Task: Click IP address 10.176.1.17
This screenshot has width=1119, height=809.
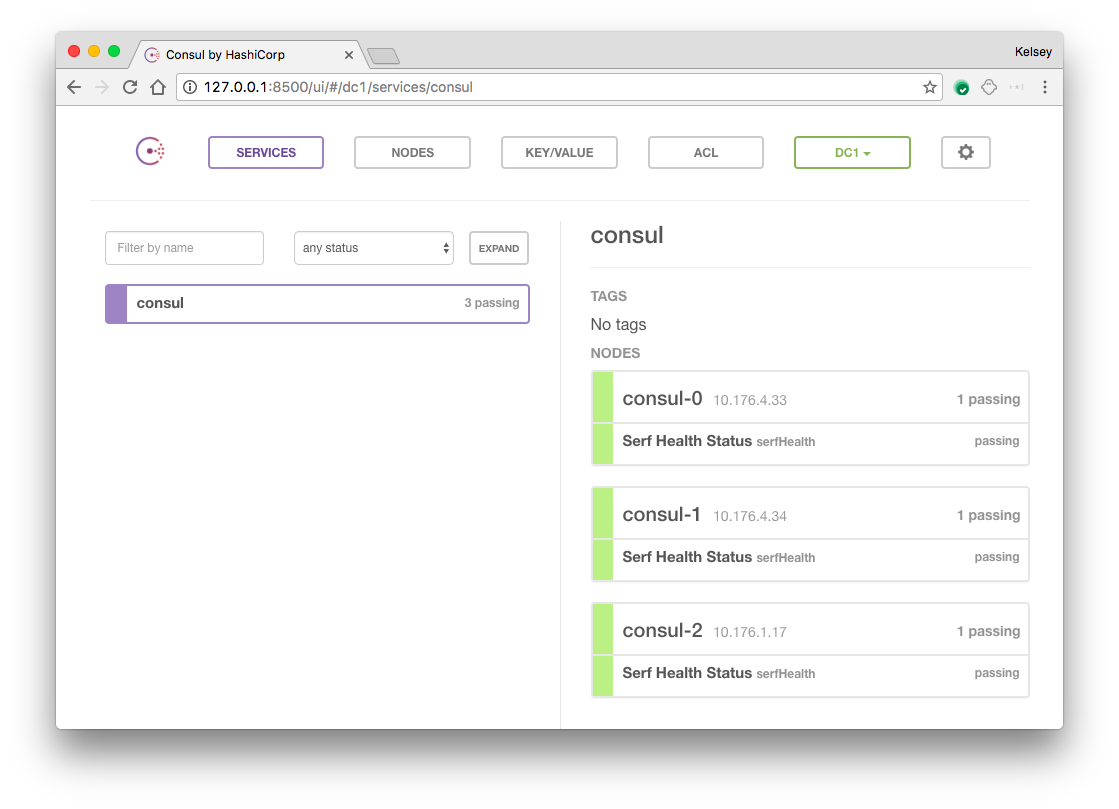Action: pos(750,632)
